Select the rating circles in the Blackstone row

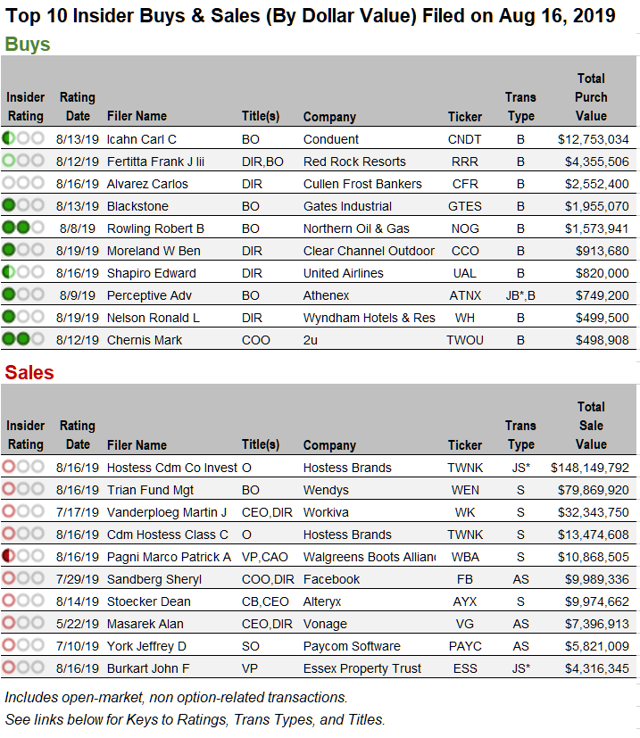(x=23, y=206)
